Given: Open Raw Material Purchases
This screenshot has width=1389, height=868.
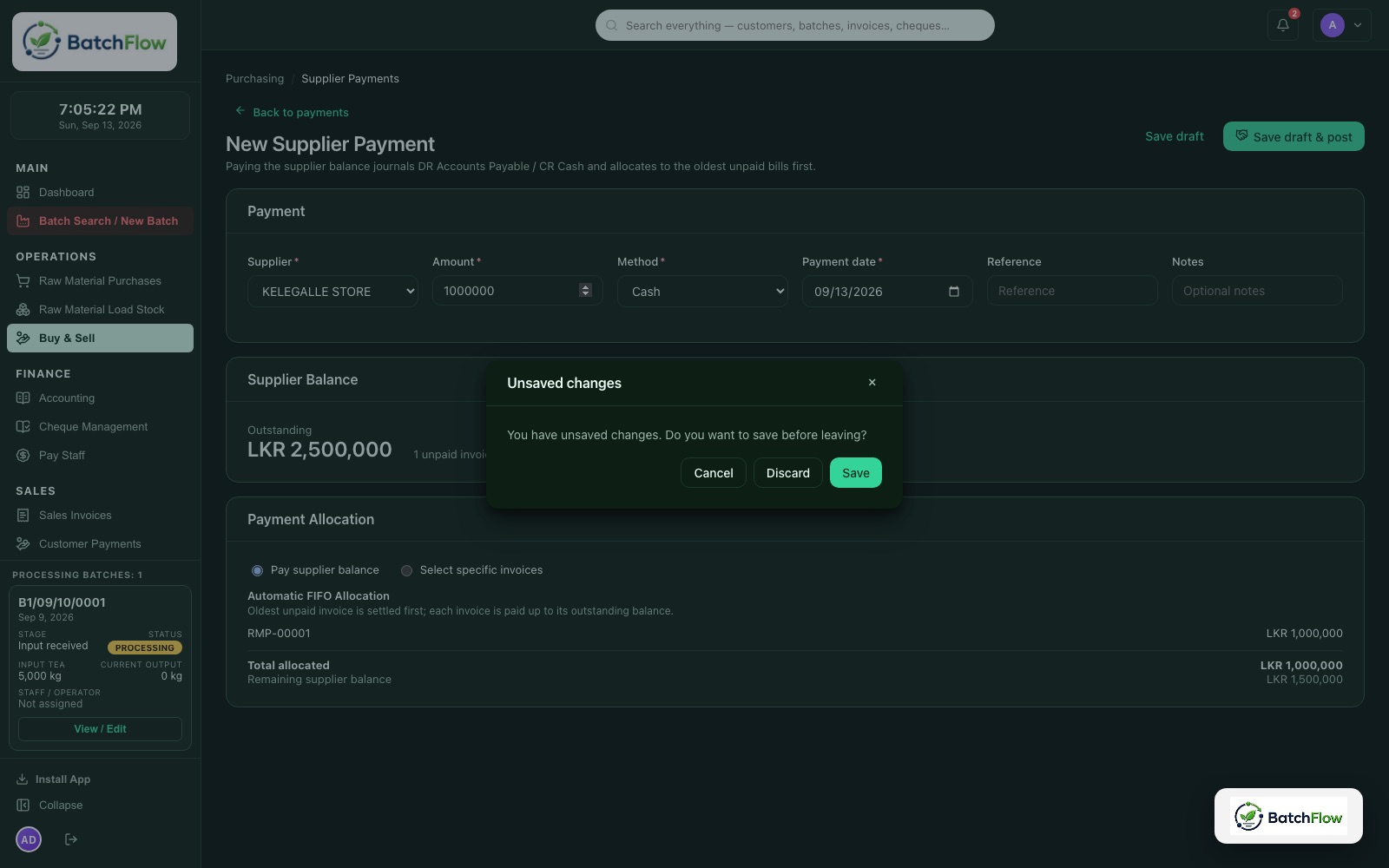Looking at the screenshot, I should tap(100, 280).
